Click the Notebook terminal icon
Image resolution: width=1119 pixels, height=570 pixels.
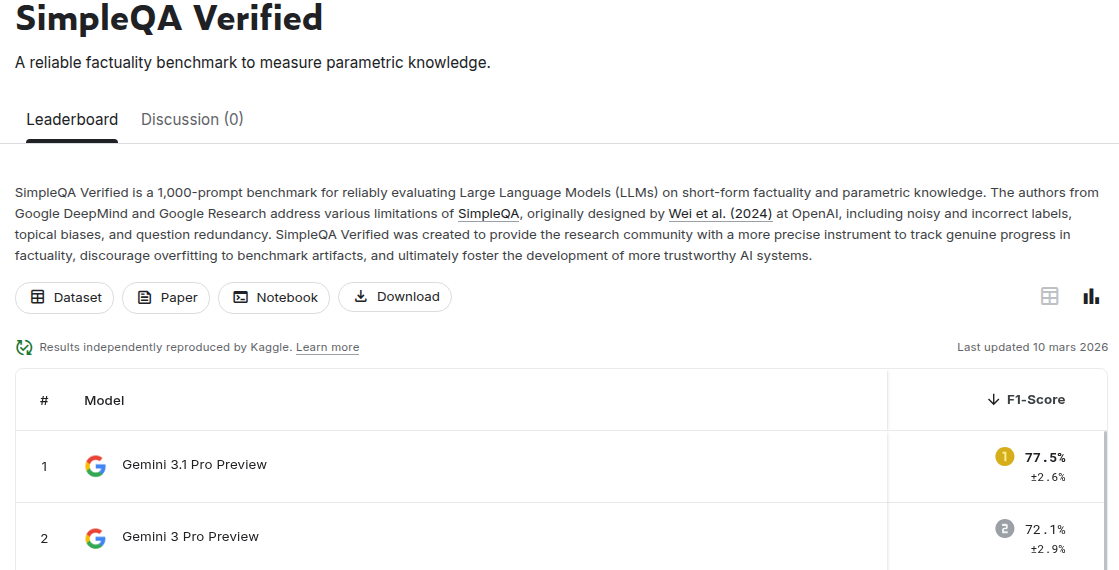pos(240,297)
